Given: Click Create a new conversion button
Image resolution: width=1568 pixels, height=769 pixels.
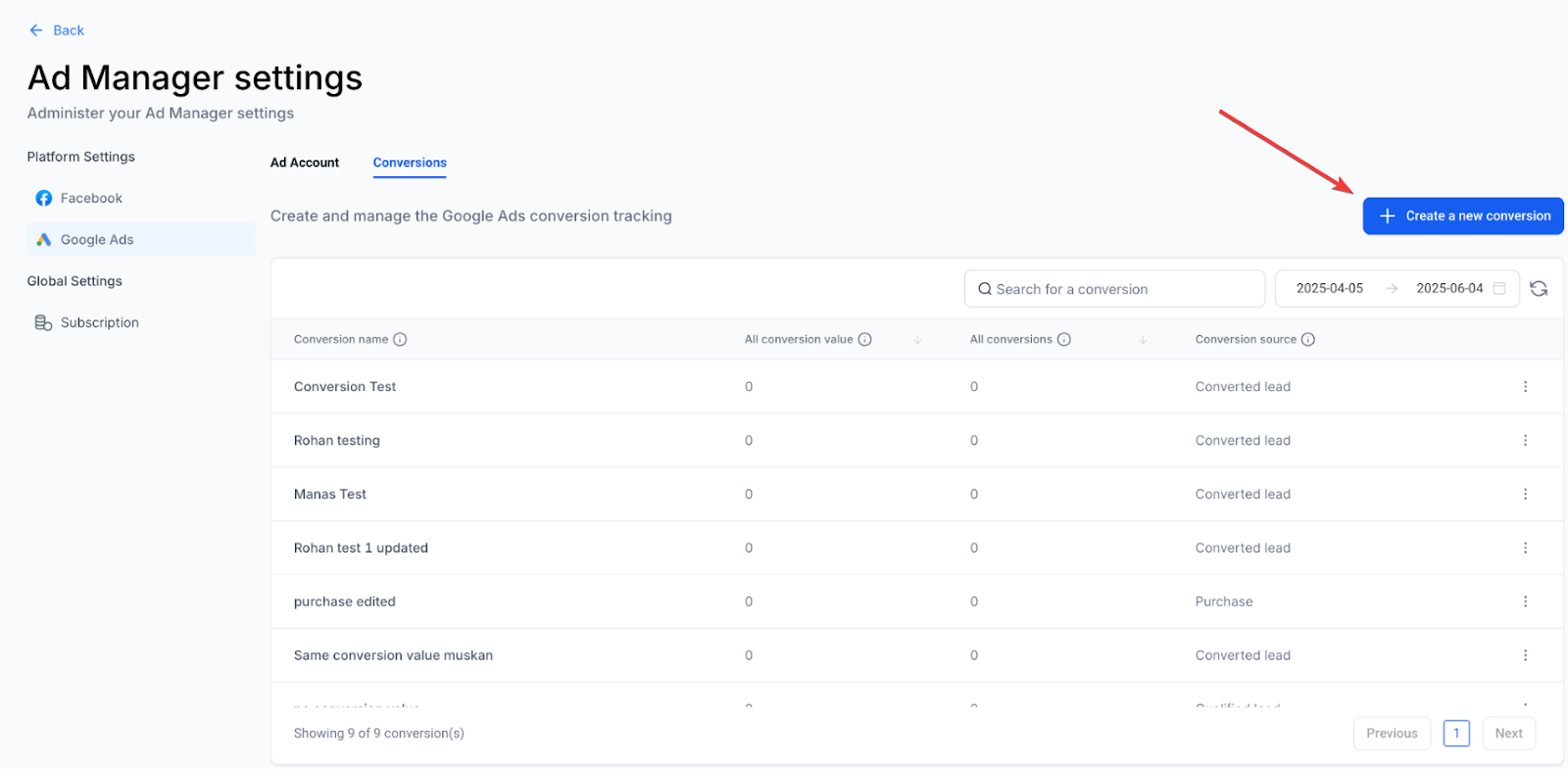Looking at the screenshot, I should (1463, 216).
